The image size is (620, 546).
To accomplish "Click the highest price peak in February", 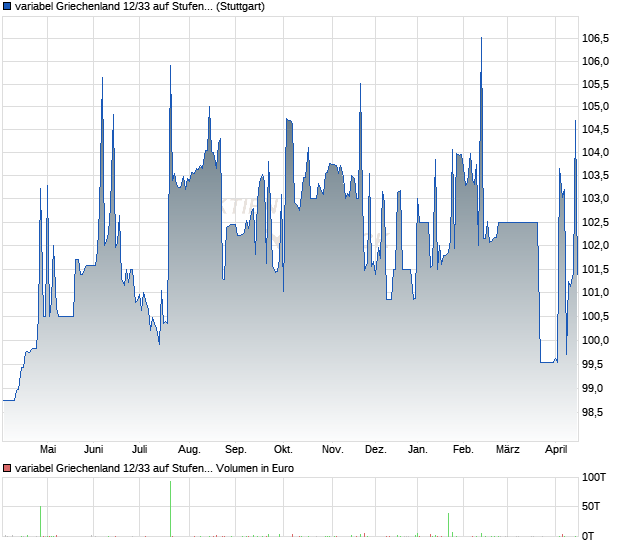I will (x=481, y=38).
